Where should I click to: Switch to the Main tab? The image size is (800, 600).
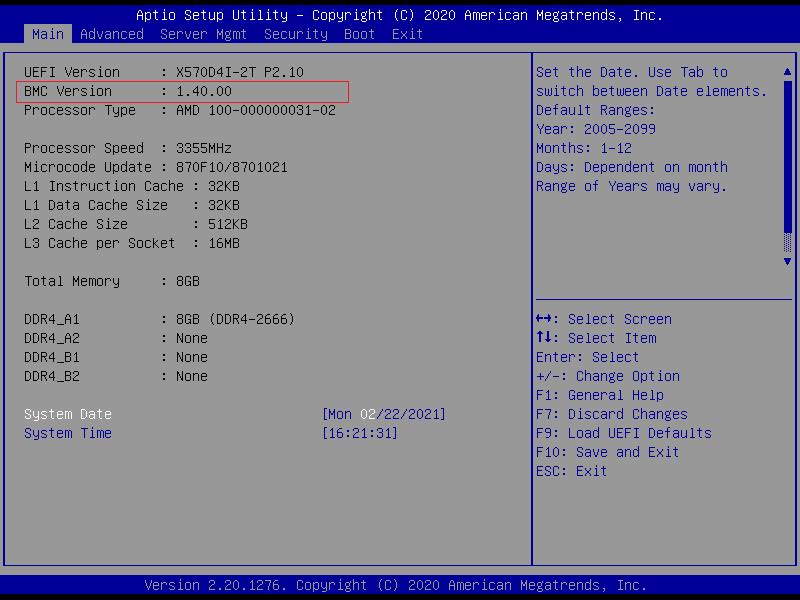[47, 34]
